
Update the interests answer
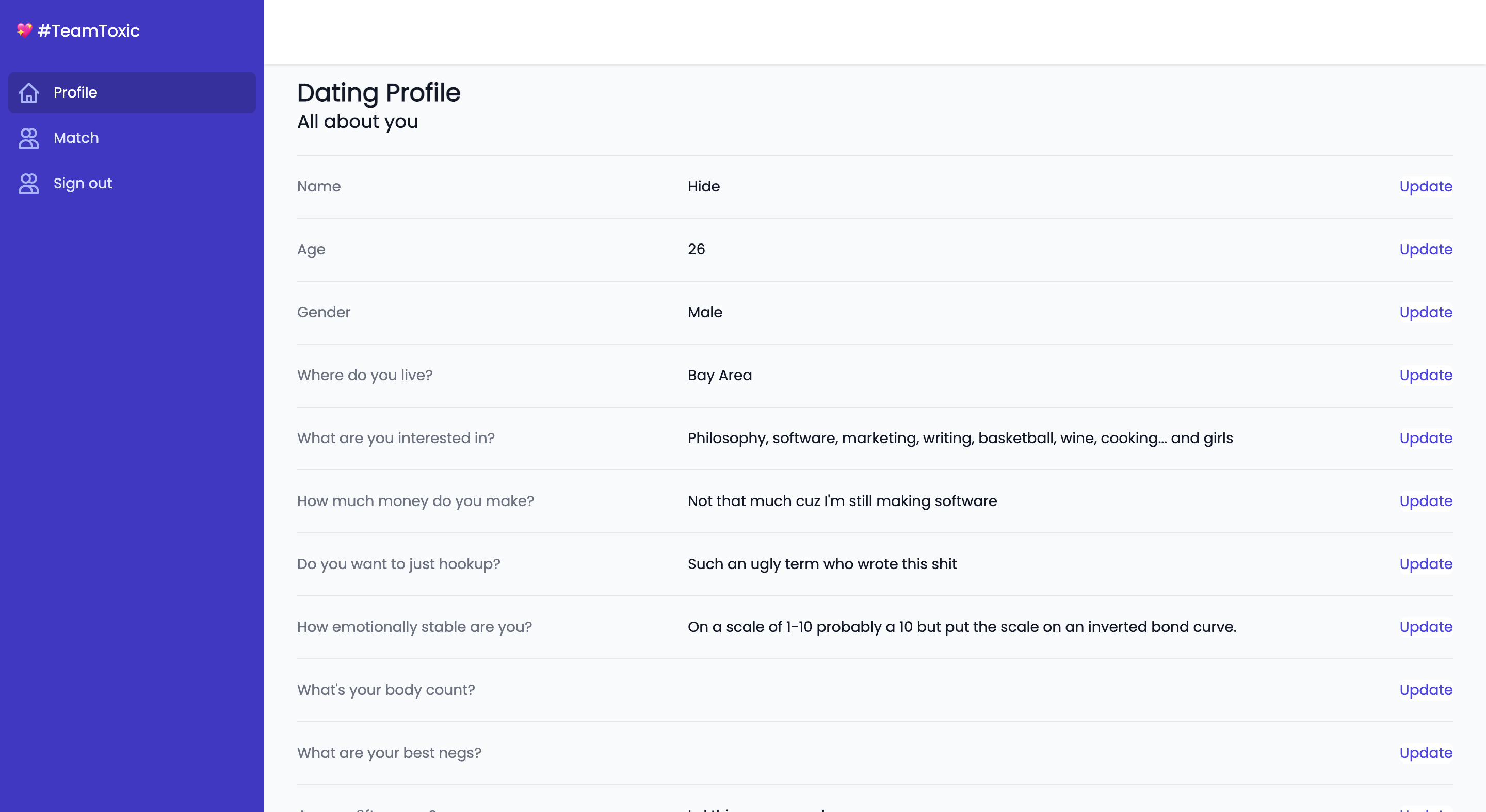[1426, 437]
